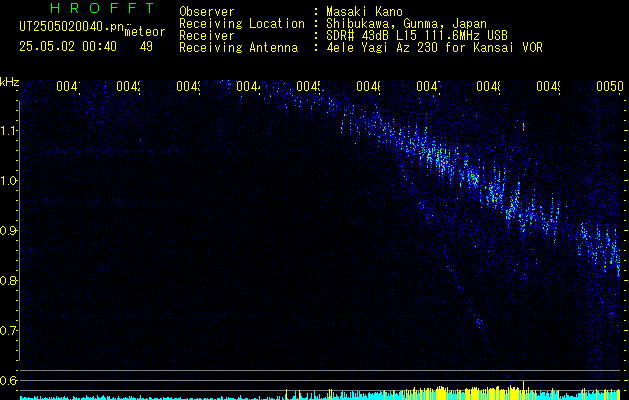This screenshot has height=400, width=629.
Task: Click the 0.7 kHz frequency axis label
Action: pos(7,331)
